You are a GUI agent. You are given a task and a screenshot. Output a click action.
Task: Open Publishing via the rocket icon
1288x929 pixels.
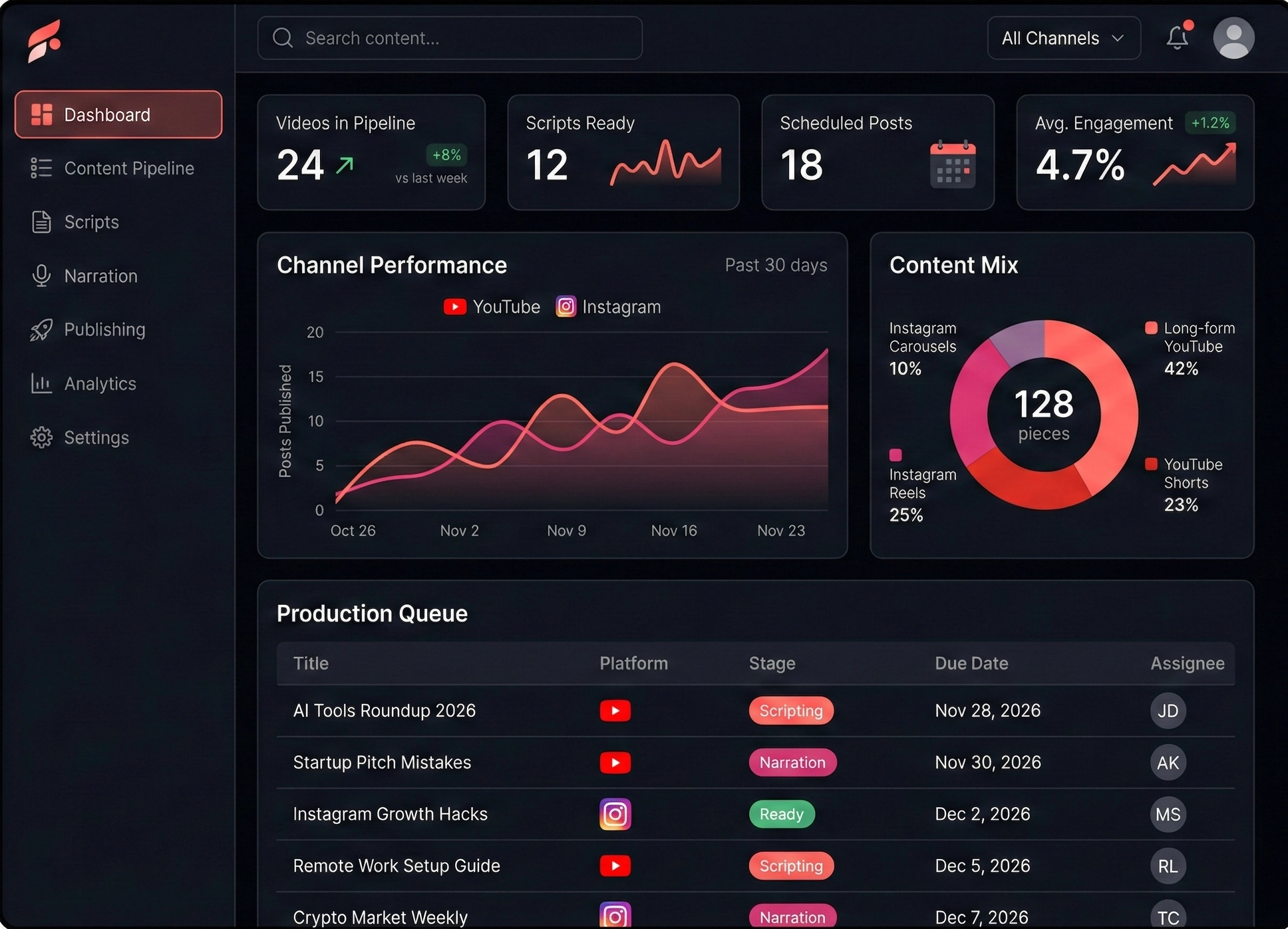click(41, 329)
